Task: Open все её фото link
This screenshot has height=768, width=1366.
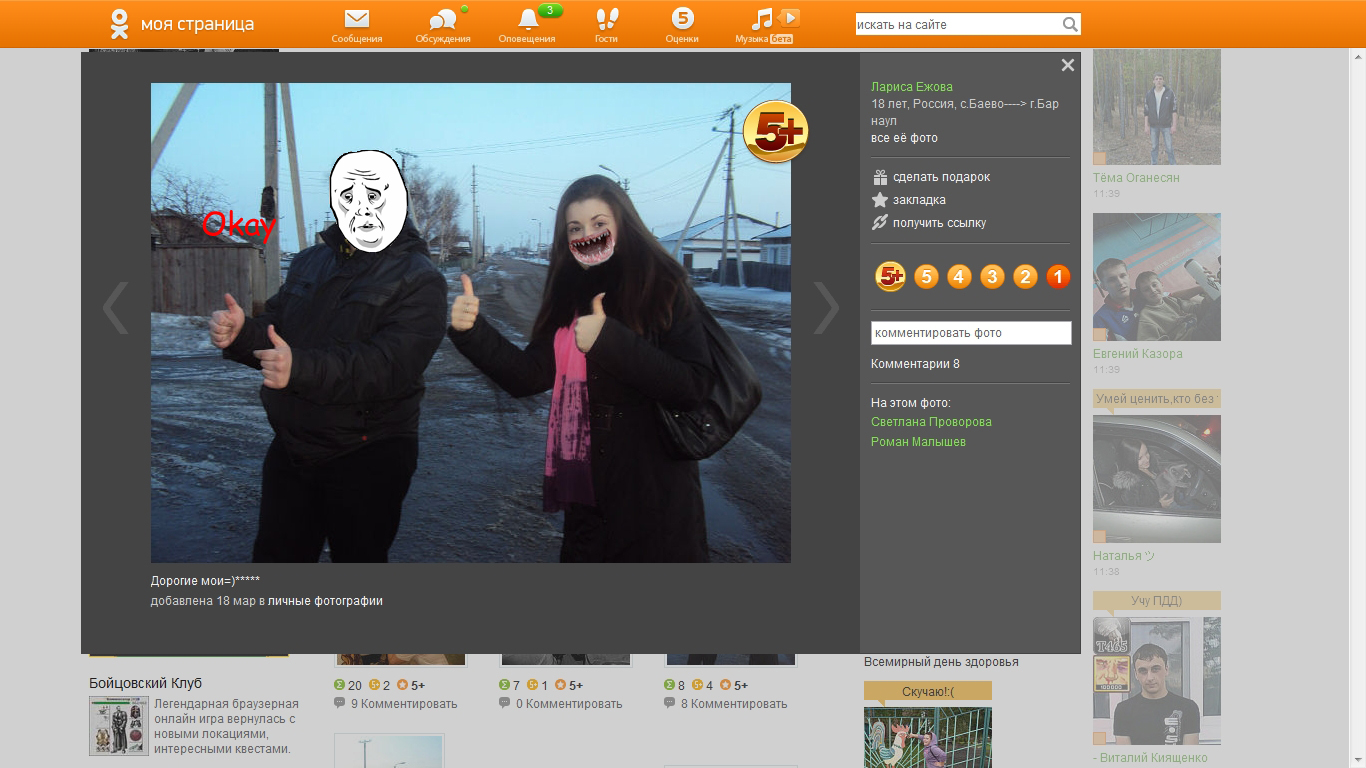Action: click(904, 138)
